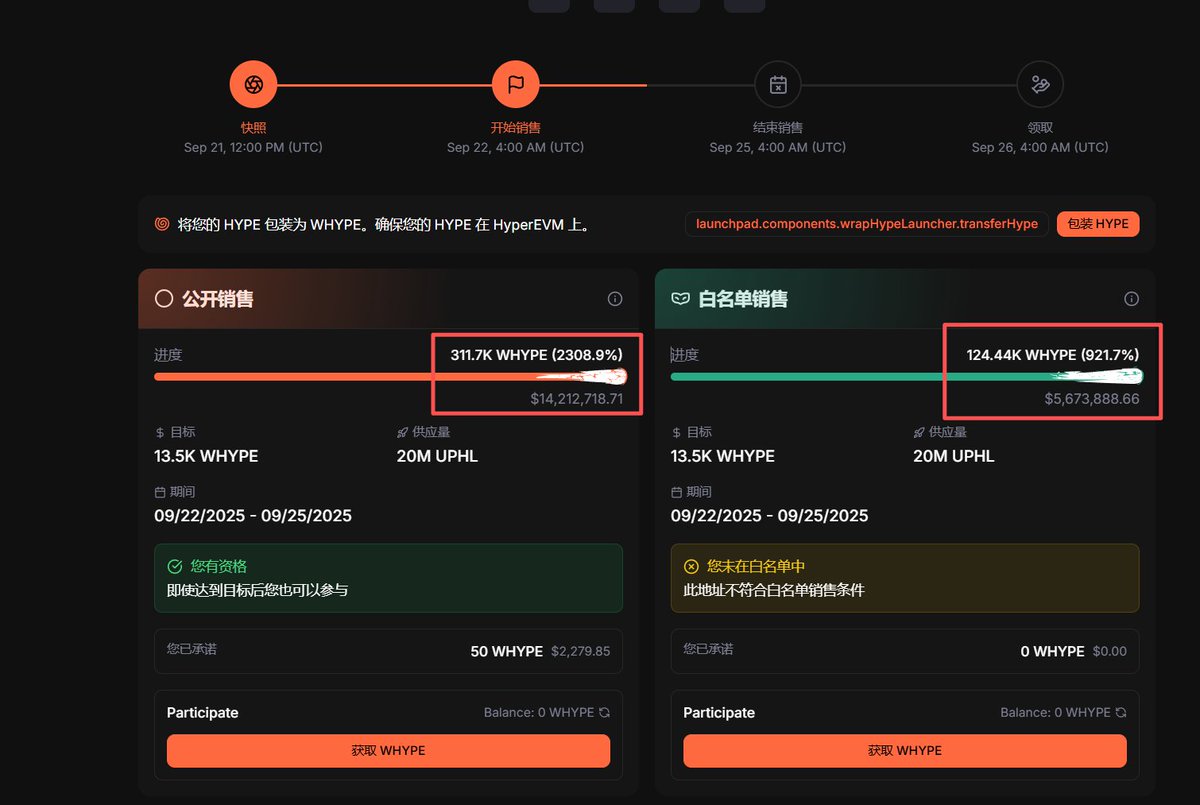Click the mask icon beside 白名单销售
Screen dimensions: 1200x805
[x=680, y=299]
